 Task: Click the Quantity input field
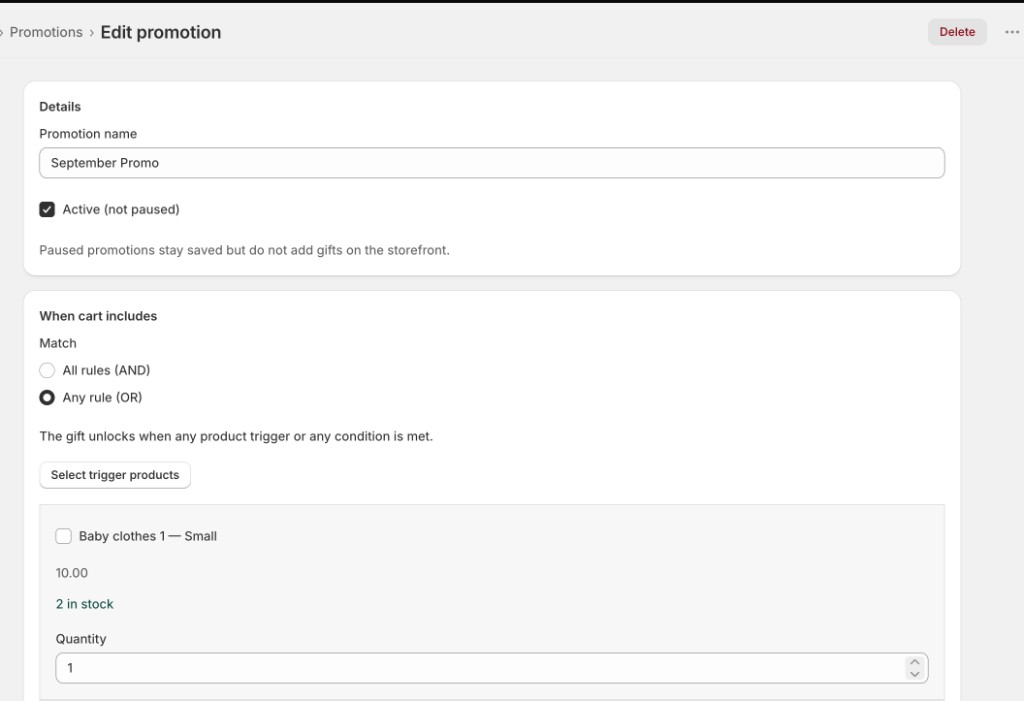(x=492, y=668)
